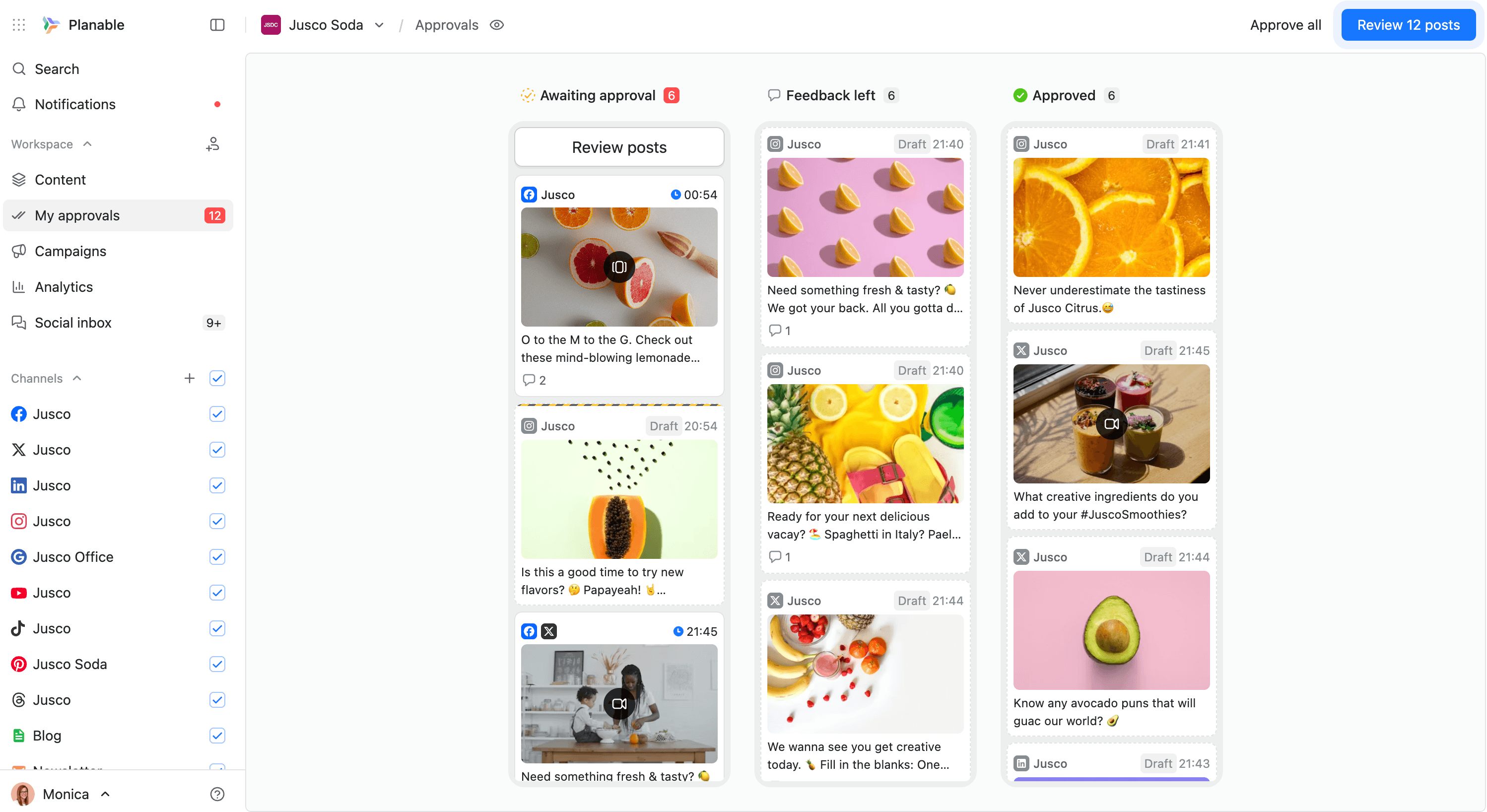Open the fruit smoothie 'get creative' post
Viewport: 1487px width, 812px height.
(x=865, y=674)
